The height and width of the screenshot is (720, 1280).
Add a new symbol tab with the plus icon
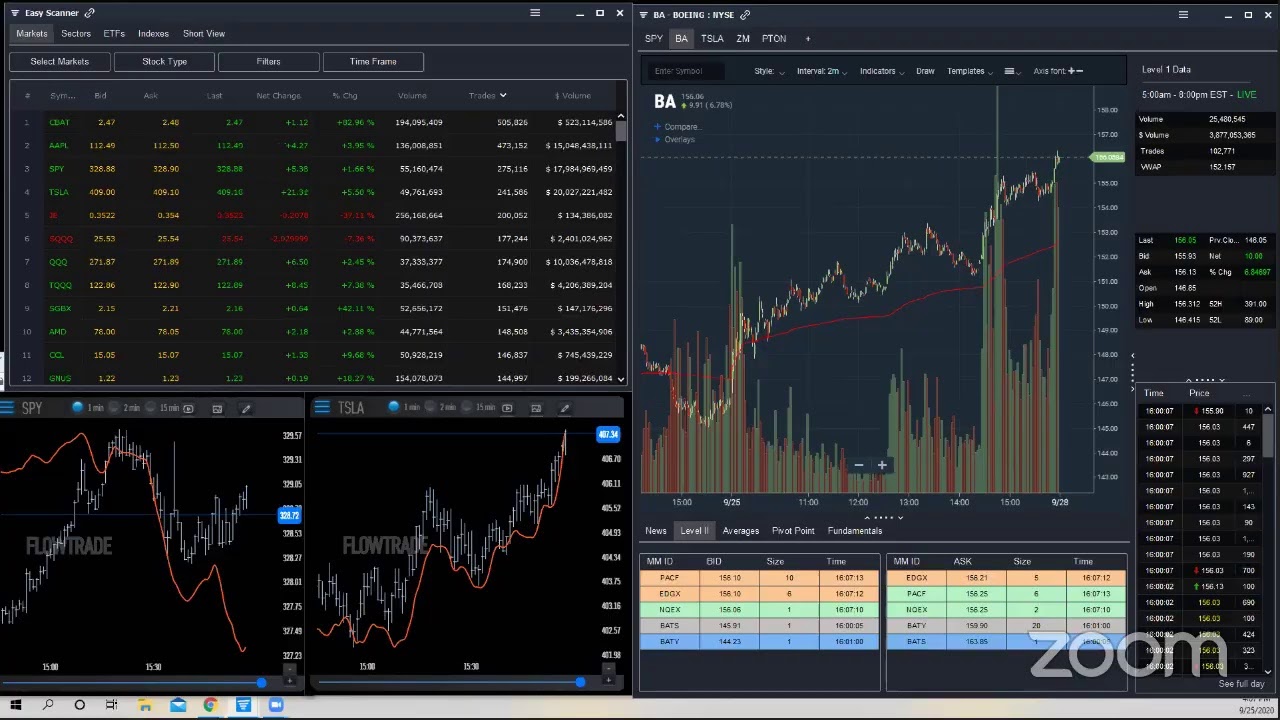tap(808, 39)
